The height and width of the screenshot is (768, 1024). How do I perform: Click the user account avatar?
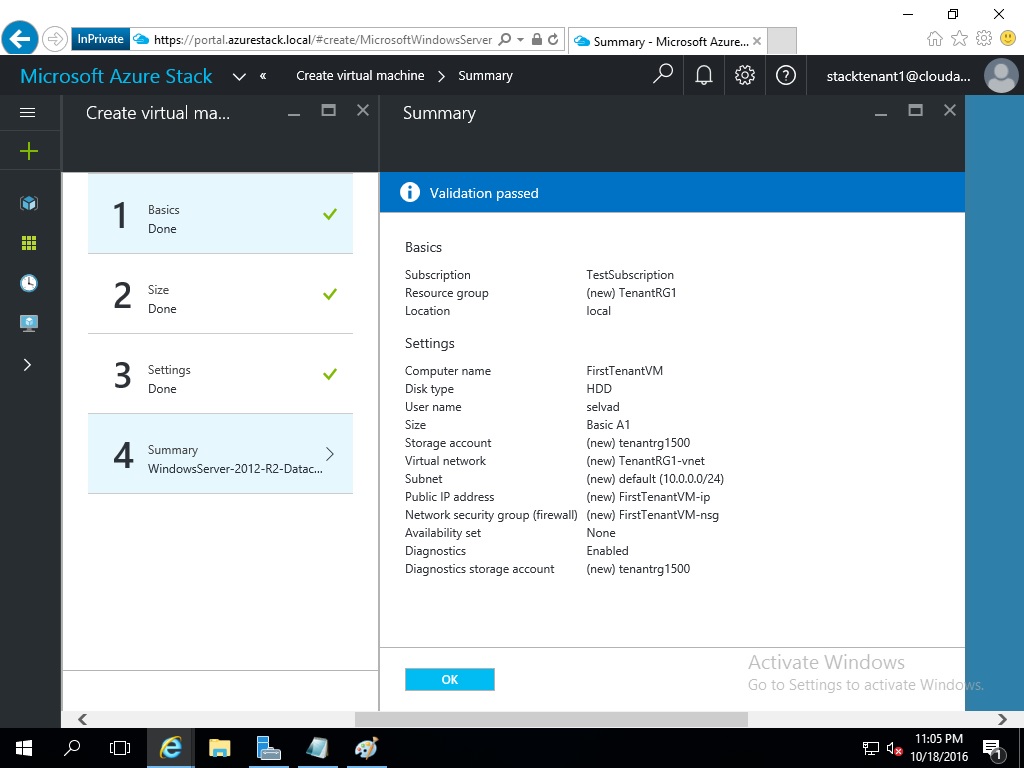point(1001,76)
